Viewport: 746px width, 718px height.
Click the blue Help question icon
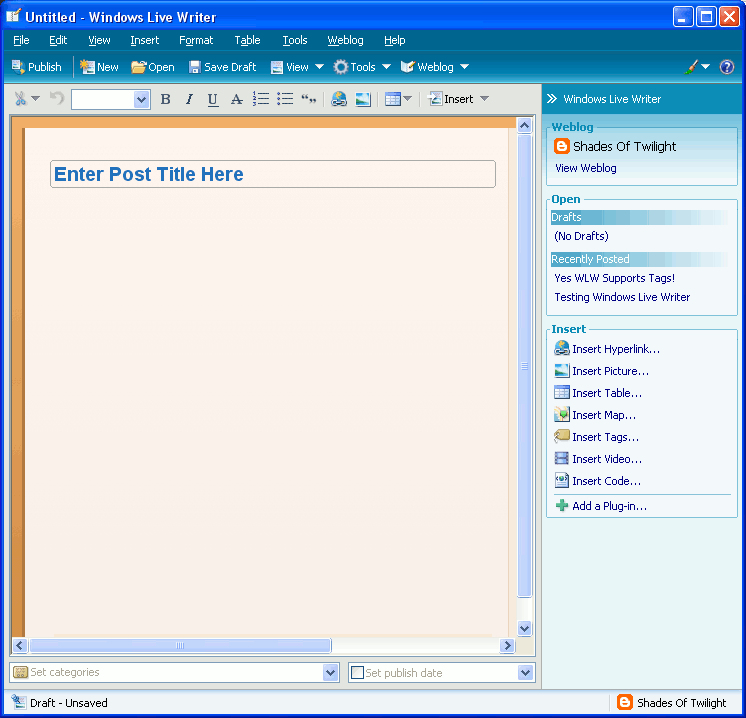coord(726,67)
